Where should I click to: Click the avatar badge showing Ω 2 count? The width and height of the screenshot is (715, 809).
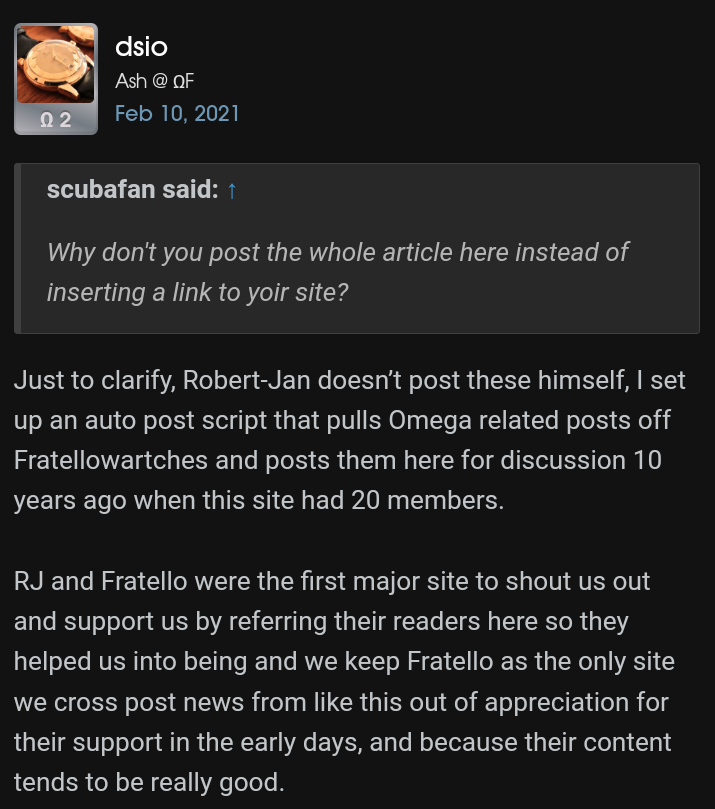point(55,120)
